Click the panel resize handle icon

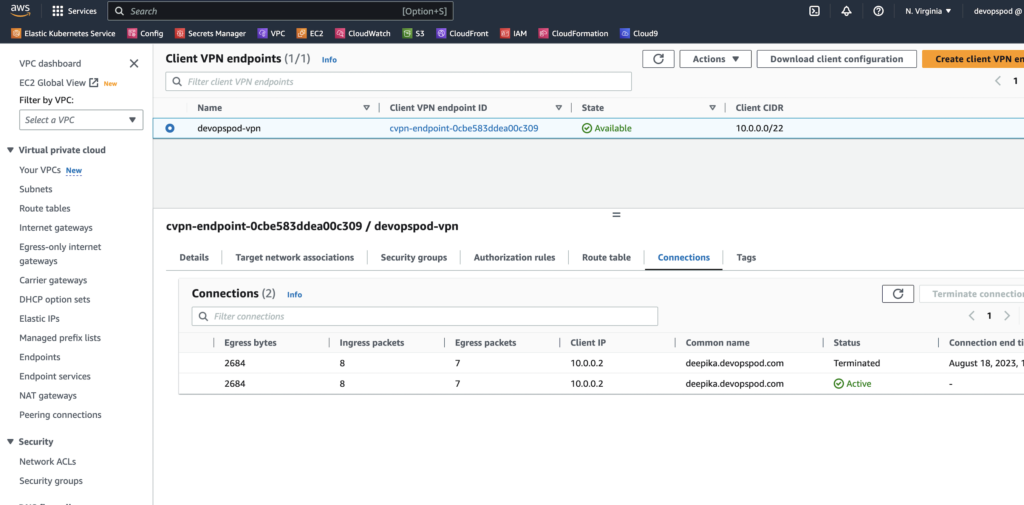click(x=616, y=214)
